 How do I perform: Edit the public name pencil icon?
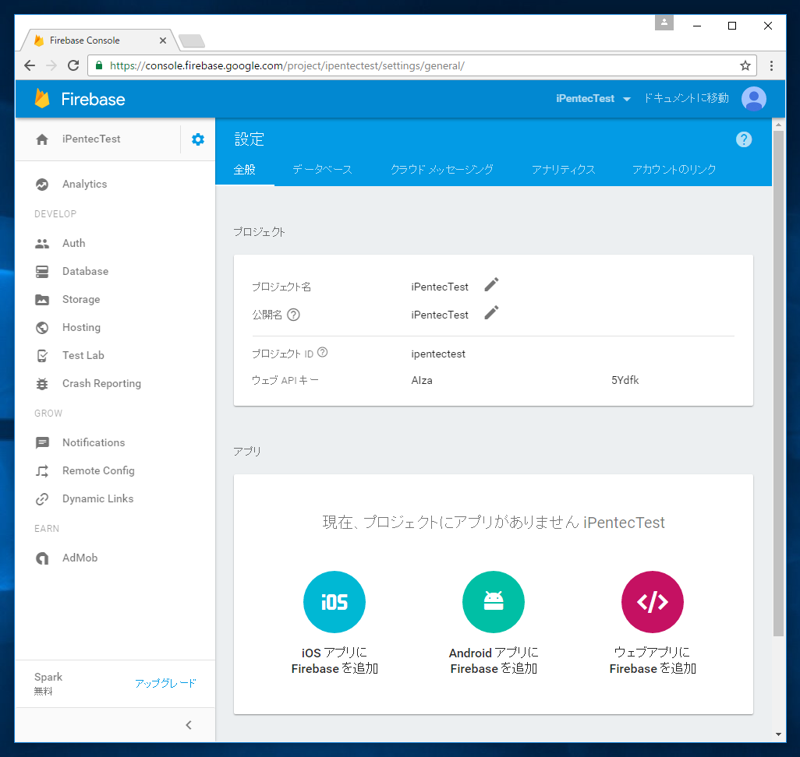[x=491, y=313]
